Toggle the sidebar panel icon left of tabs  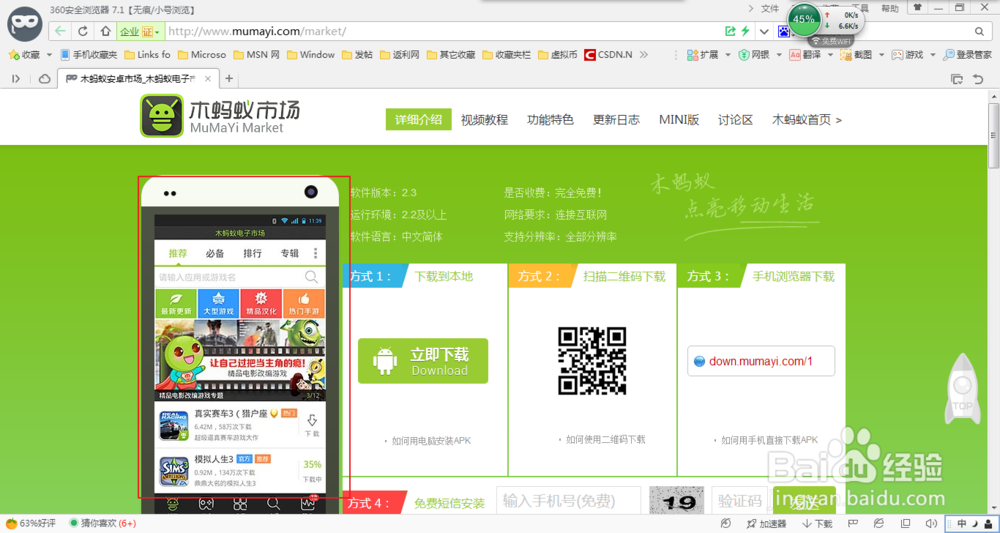(x=17, y=79)
